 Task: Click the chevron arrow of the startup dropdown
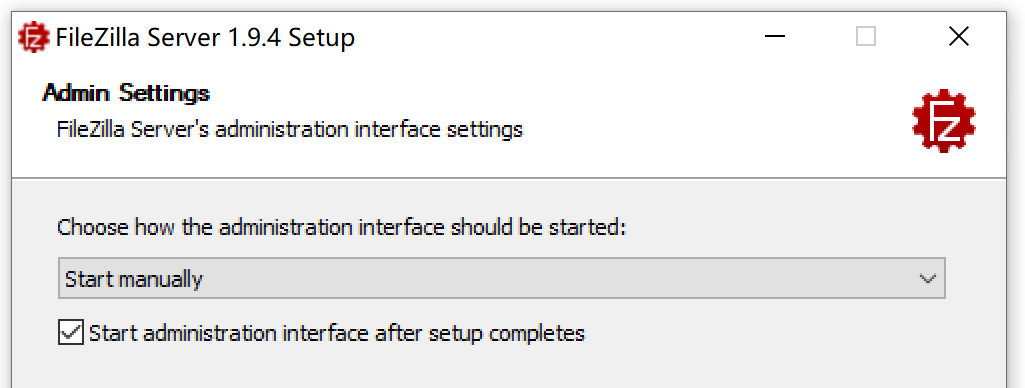point(928,279)
